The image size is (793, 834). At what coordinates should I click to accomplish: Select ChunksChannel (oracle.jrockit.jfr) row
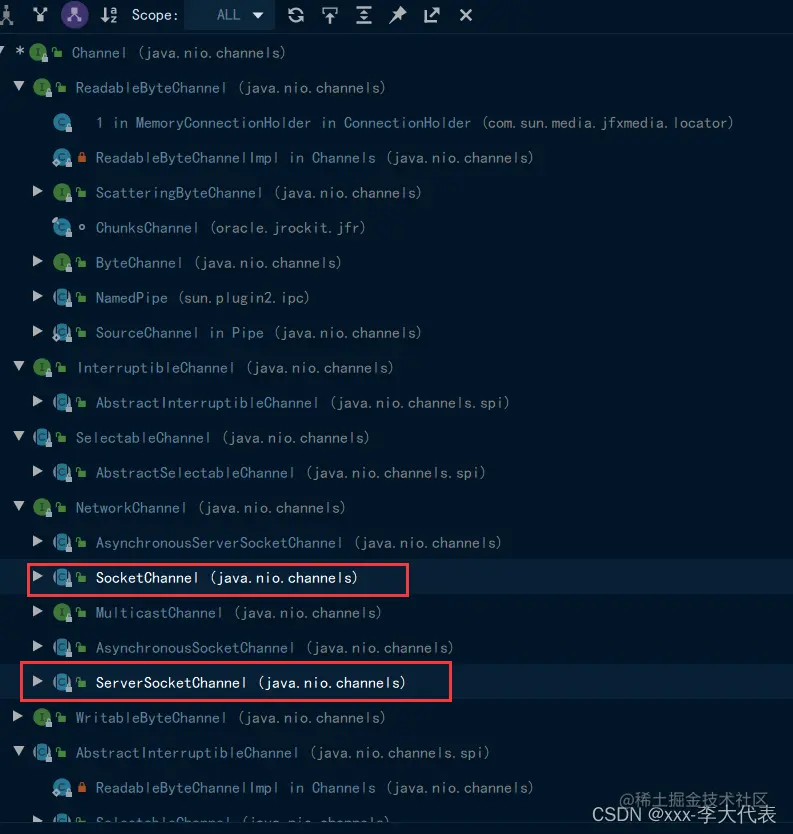(x=230, y=228)
